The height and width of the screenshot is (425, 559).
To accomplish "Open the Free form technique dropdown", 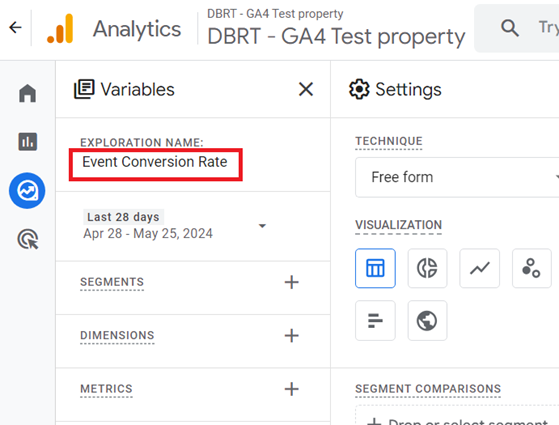I will point(457,177).
